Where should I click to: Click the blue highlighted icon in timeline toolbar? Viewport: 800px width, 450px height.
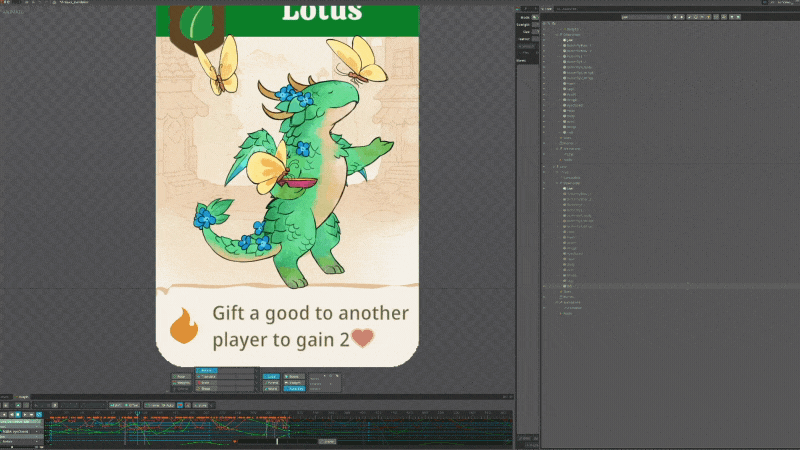point(180,405)
